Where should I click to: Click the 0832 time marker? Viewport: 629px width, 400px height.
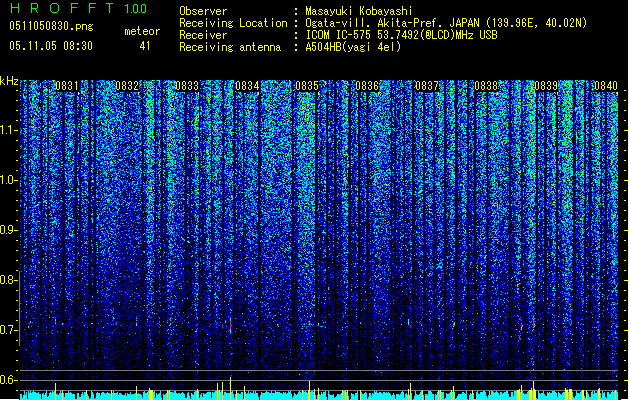click(127, 86)
